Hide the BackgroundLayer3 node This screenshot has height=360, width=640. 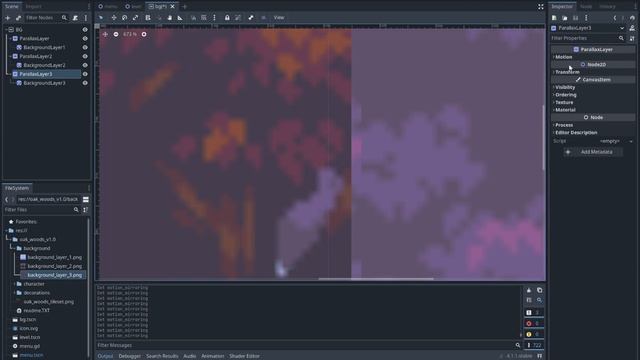(85, 83)
